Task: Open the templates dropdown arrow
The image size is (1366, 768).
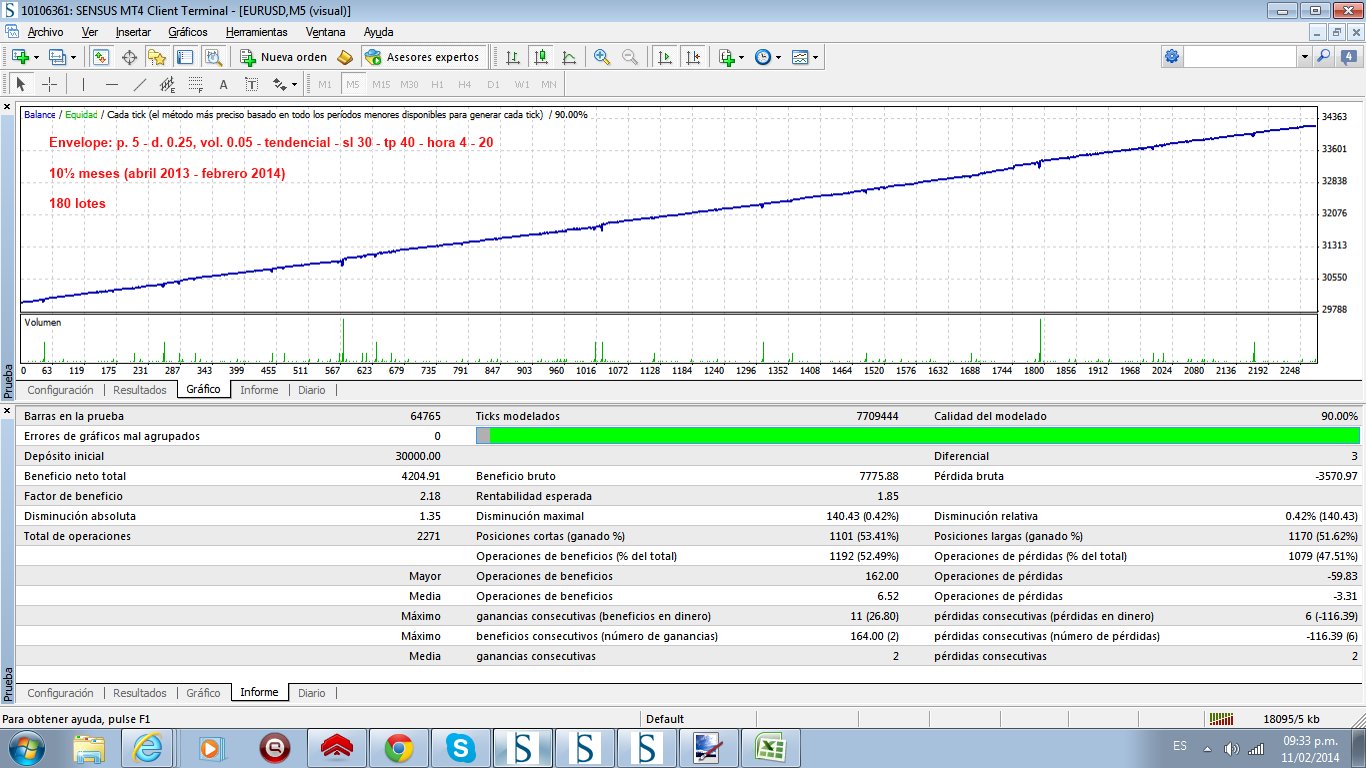Action: click(816, 57)
